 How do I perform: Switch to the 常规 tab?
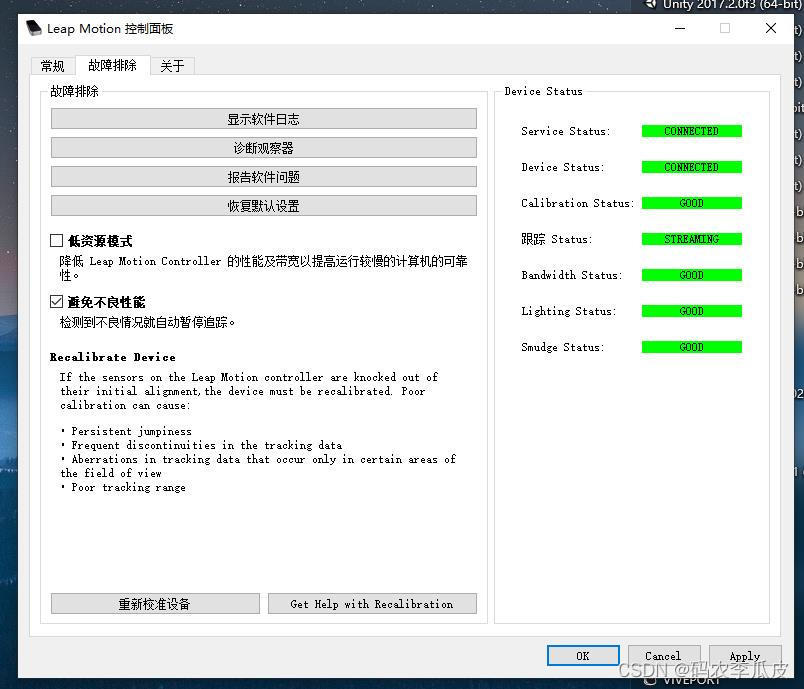click(52, 66)
